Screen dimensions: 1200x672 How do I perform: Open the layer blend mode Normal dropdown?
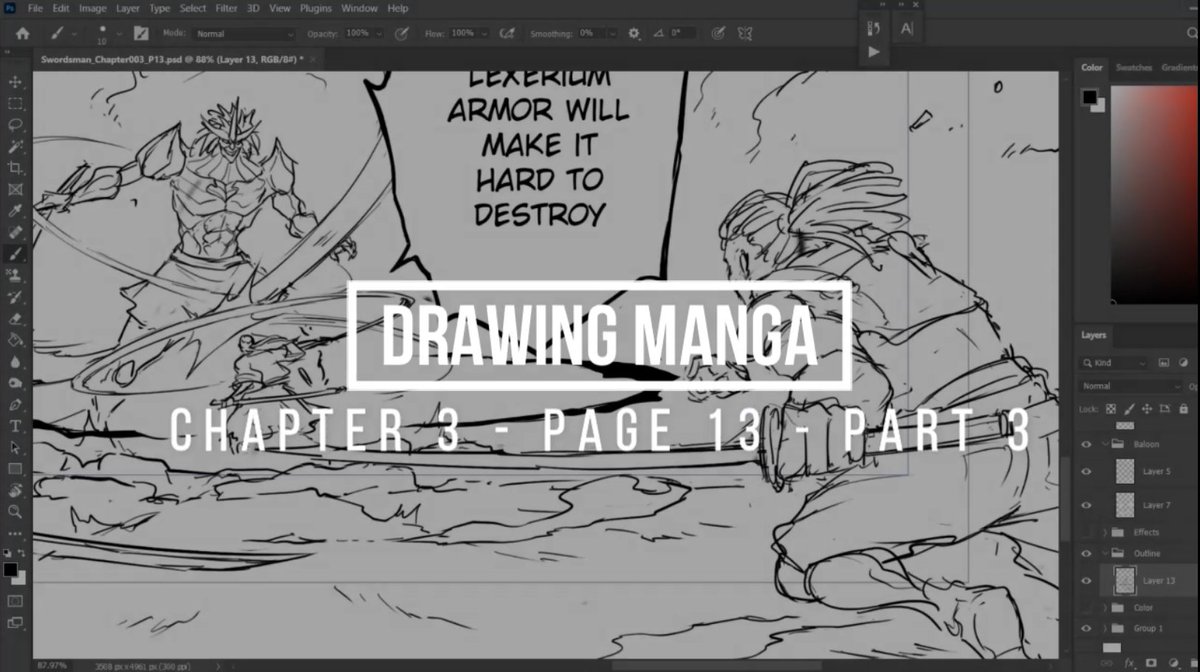pyautogui.click(x=1131, y=385)
